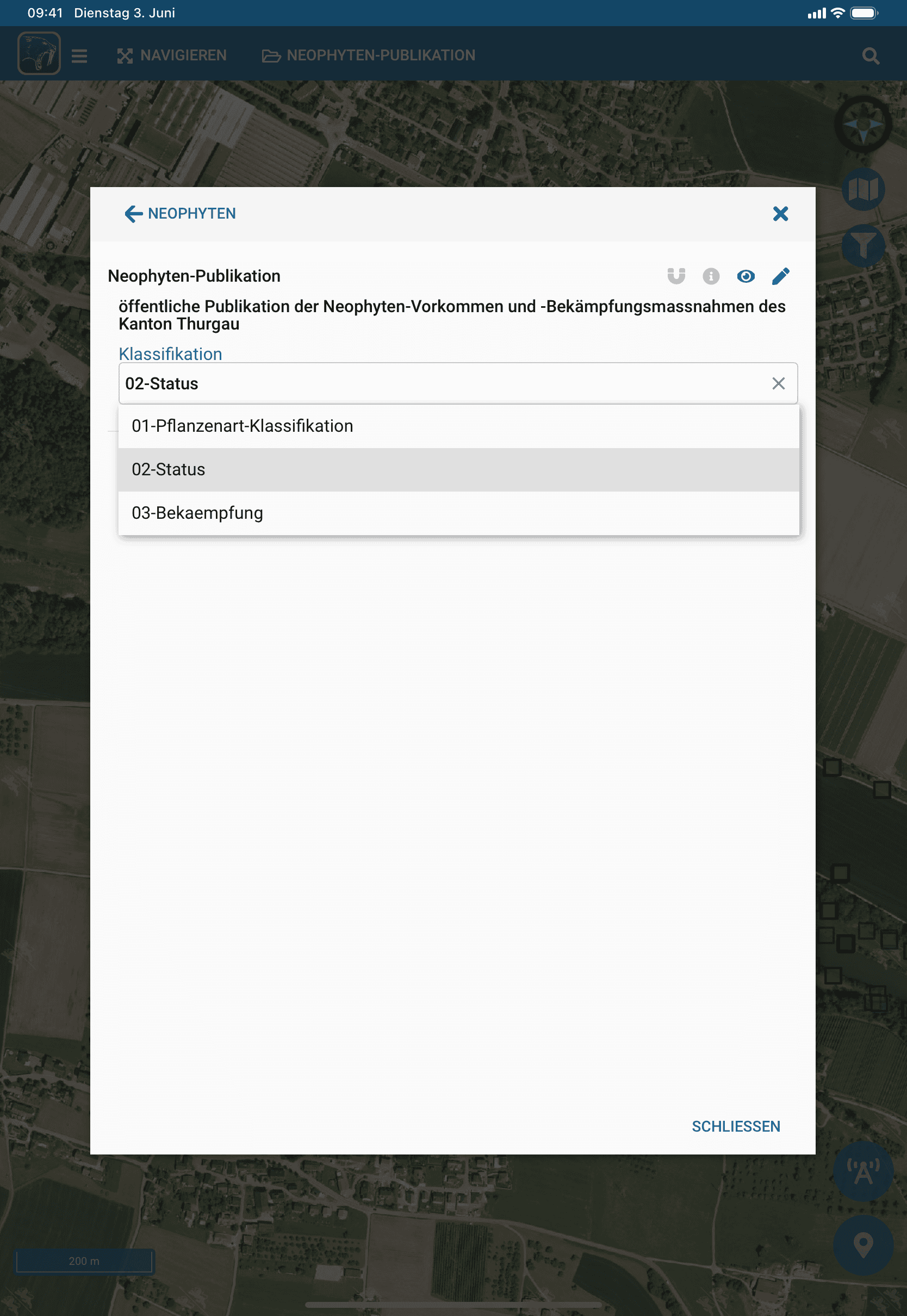Tap the location pin button
907x1316 pixels.
click(862, 1244)
